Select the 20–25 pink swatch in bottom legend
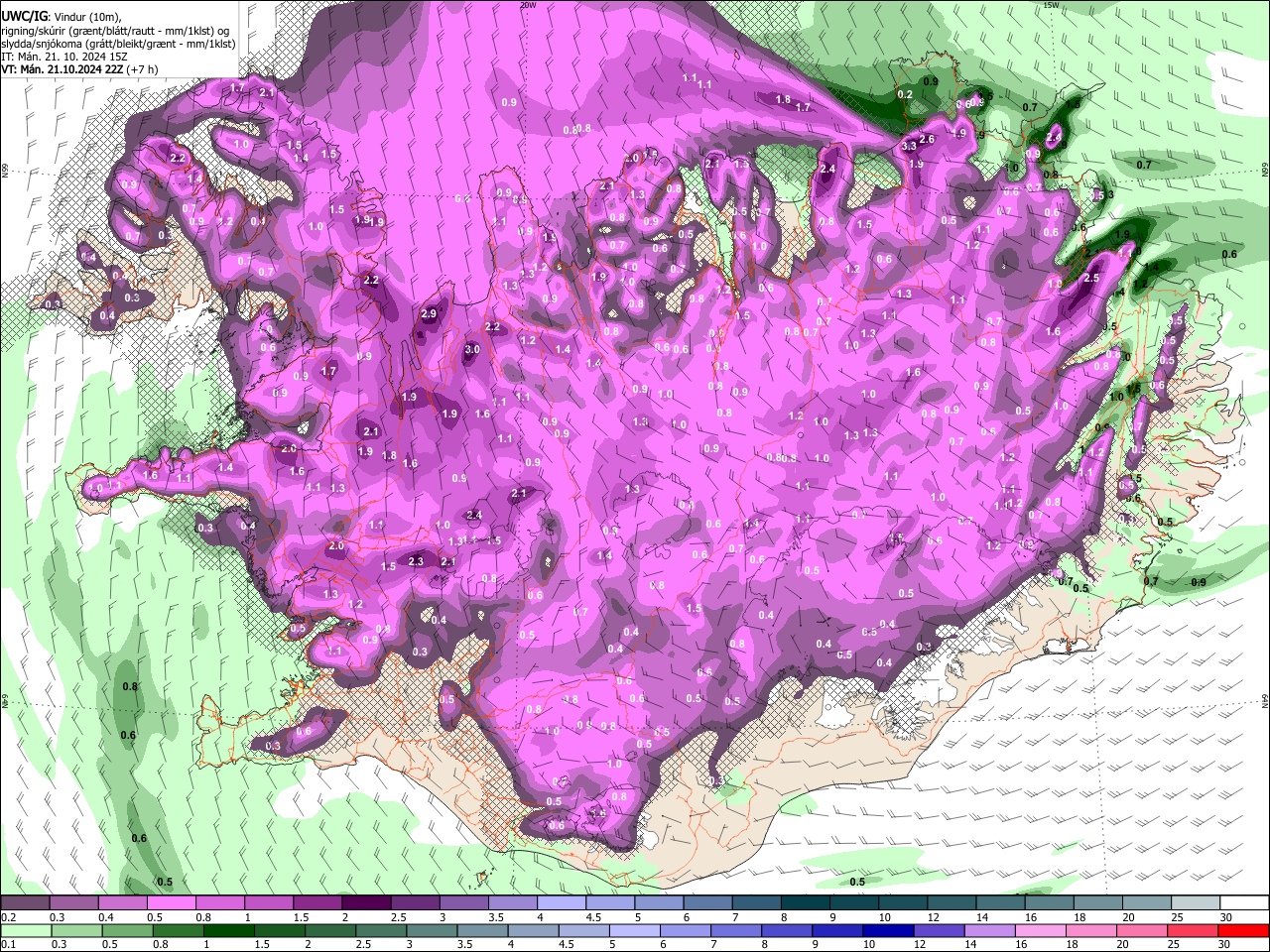The width and height of the screenshot is (1270, 952). pos(1143,930)
